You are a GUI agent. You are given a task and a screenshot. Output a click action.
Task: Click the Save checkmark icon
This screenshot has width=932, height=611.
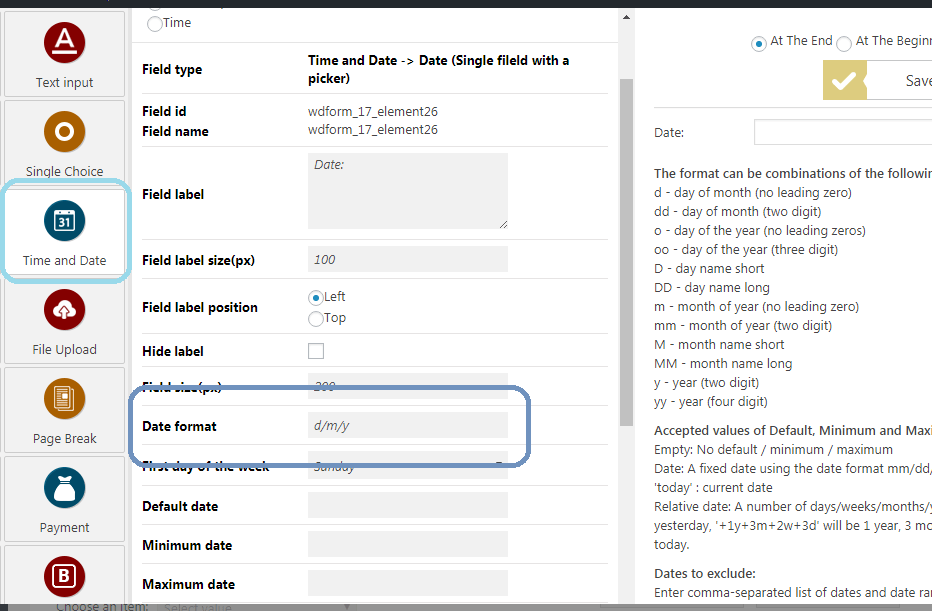tap(844, 81)
